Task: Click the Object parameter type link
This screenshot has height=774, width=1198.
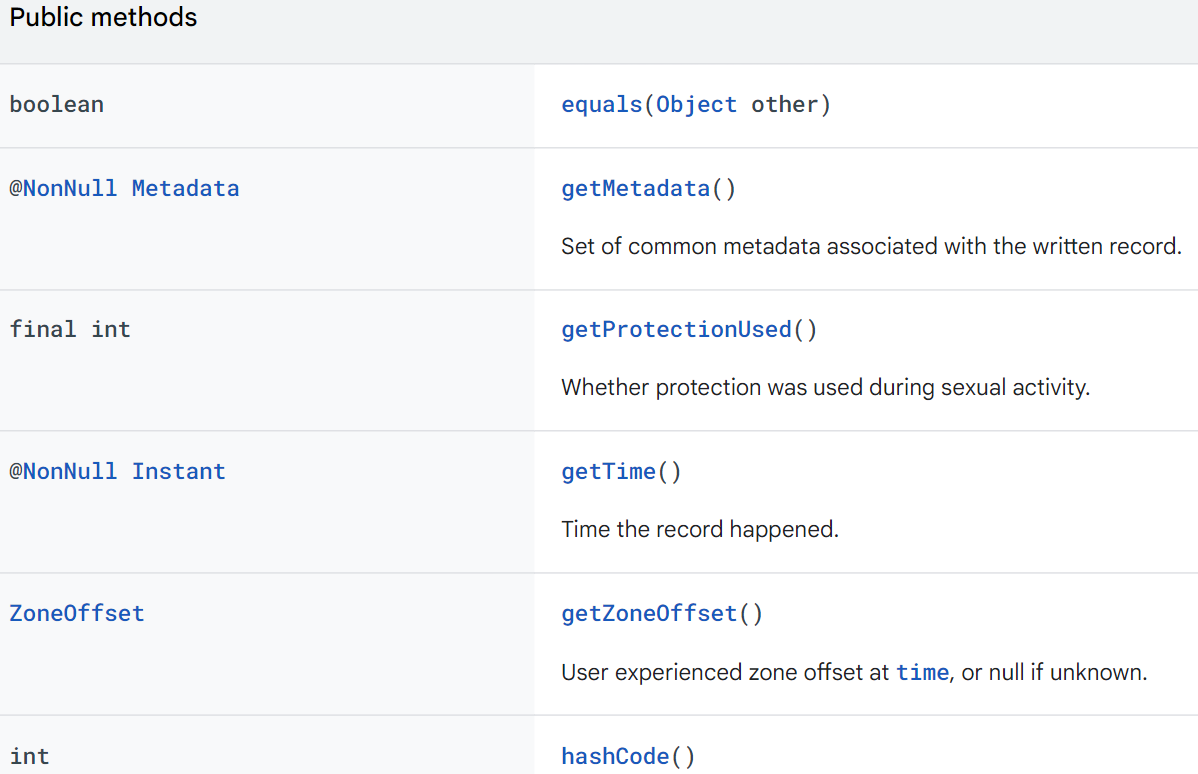Action: [x=696, y=105]
